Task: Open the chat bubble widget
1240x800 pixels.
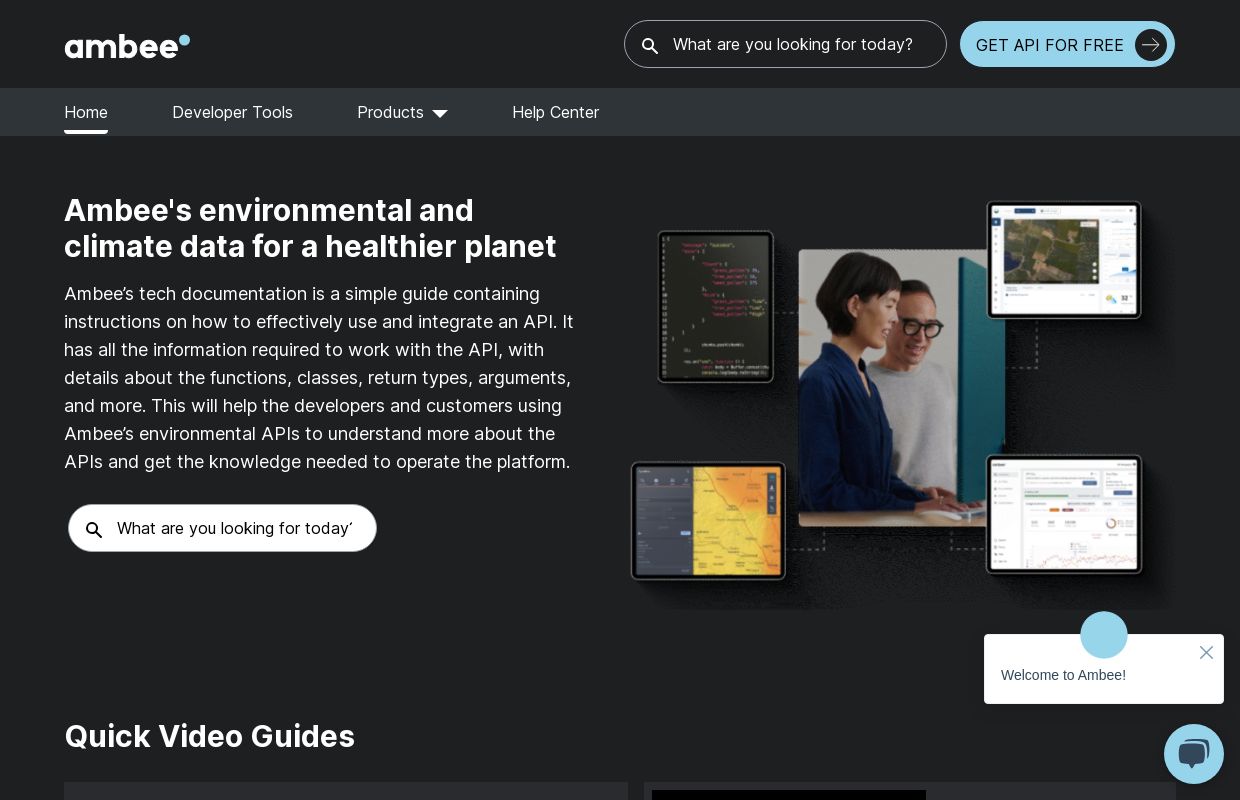Action: [1194, 754]
